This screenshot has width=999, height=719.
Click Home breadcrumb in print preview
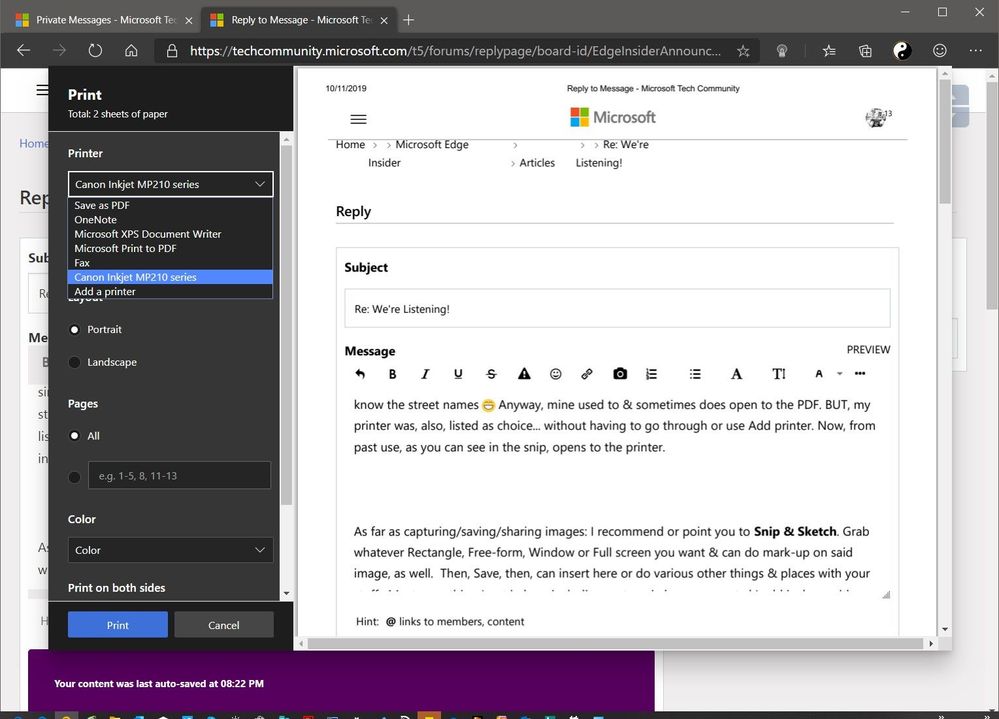point(350,145)
